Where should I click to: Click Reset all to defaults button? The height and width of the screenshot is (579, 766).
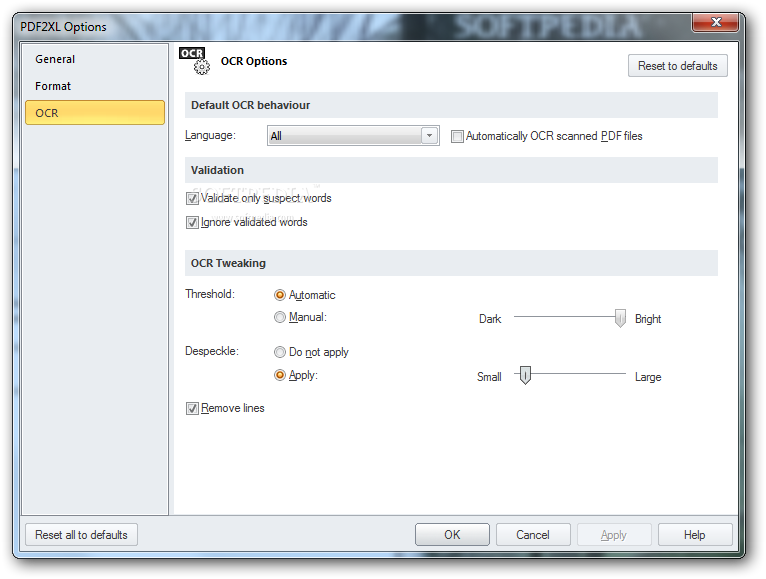click(82, 535)
